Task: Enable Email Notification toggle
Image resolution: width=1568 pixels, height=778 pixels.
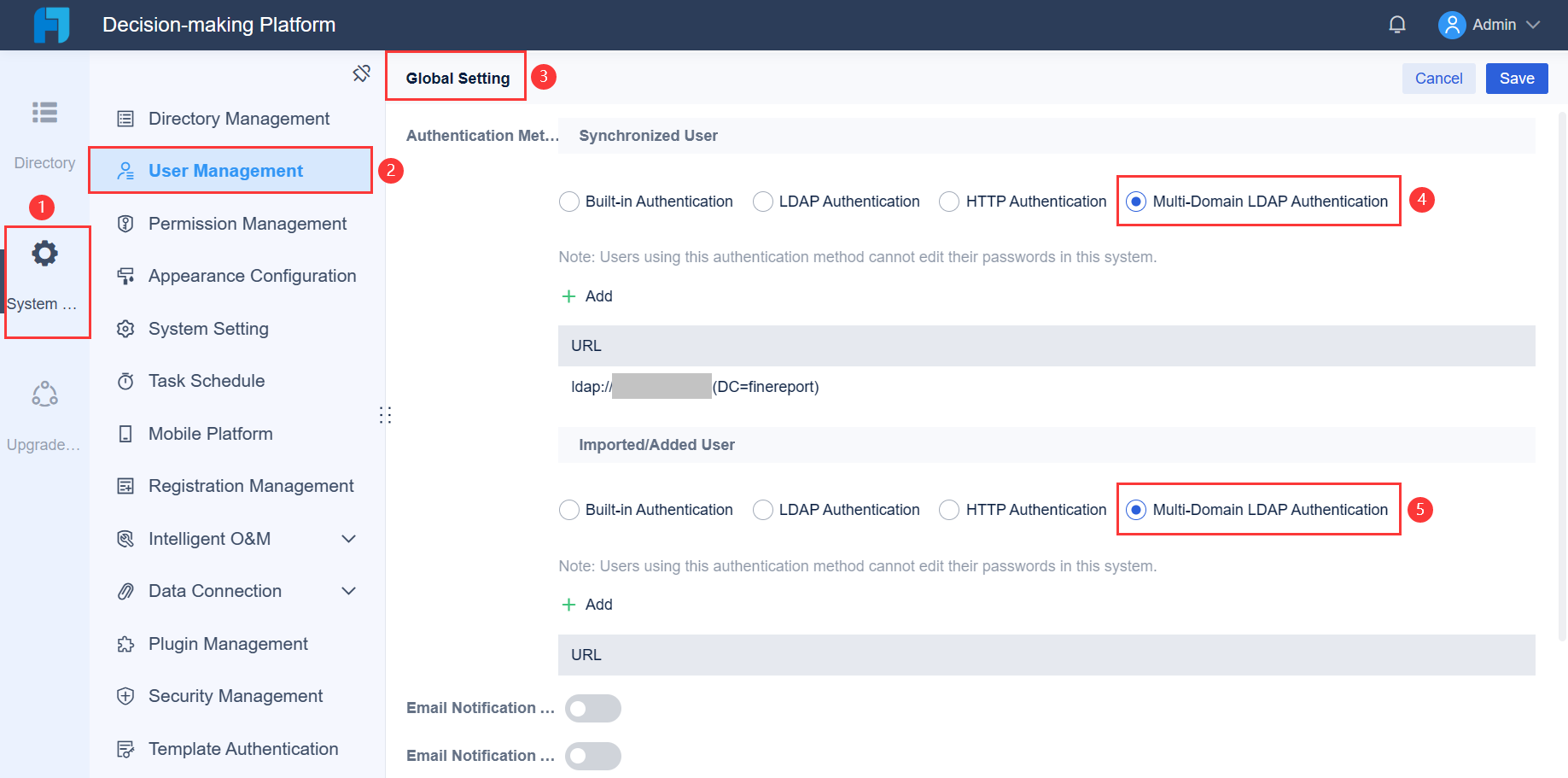Action: pyautogui.click(x=593, y=708)
